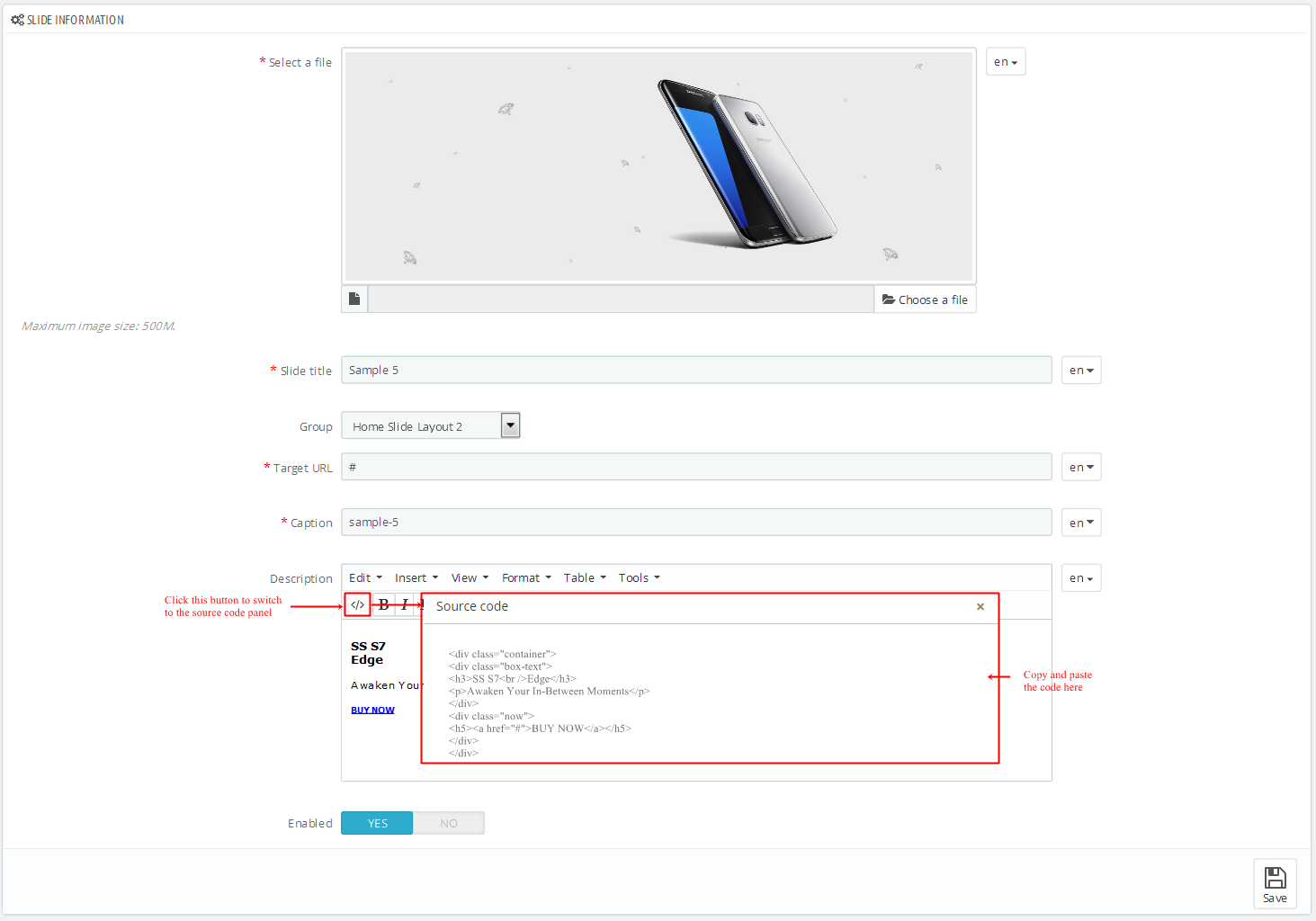
Task: Click the phone slide image preview
Action: (658, 166)
